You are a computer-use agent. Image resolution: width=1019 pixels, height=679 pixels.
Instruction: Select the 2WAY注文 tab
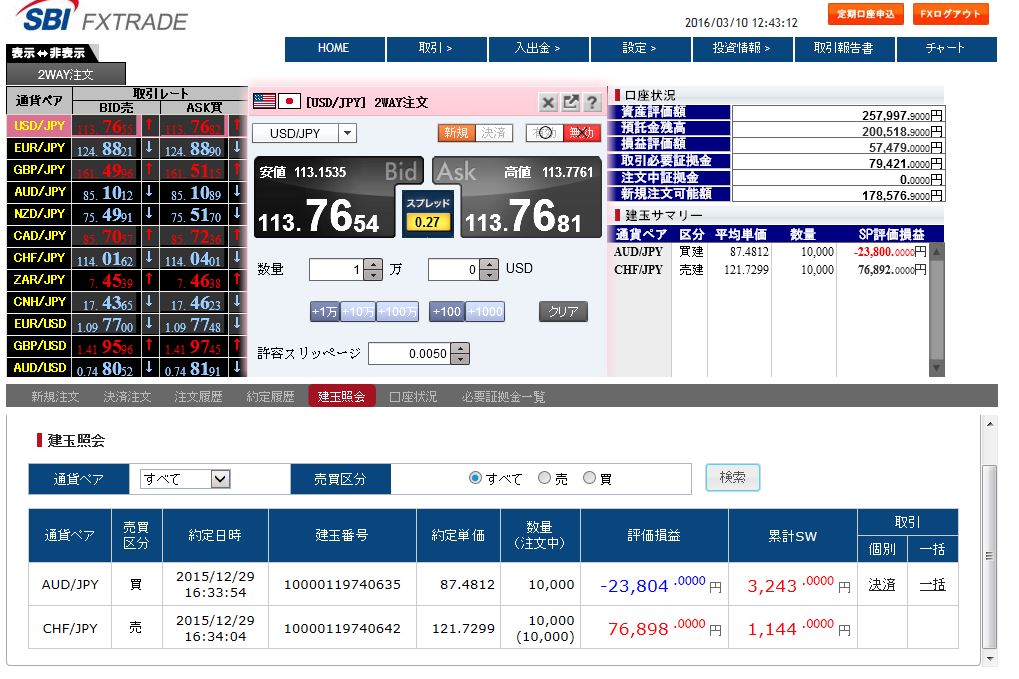(66, 74)
